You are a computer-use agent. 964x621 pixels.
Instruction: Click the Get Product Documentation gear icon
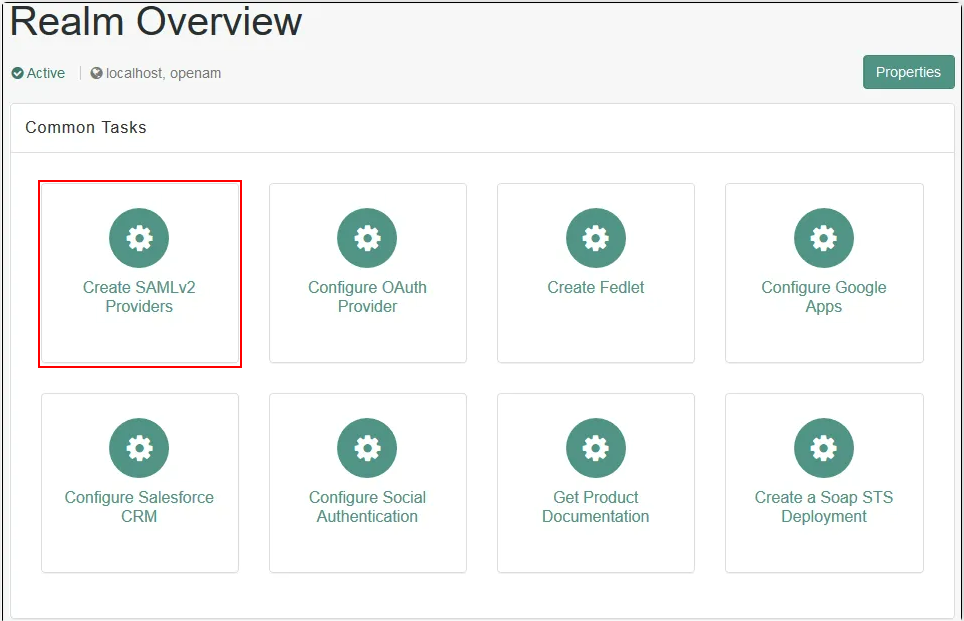click(x=595, y=448)
